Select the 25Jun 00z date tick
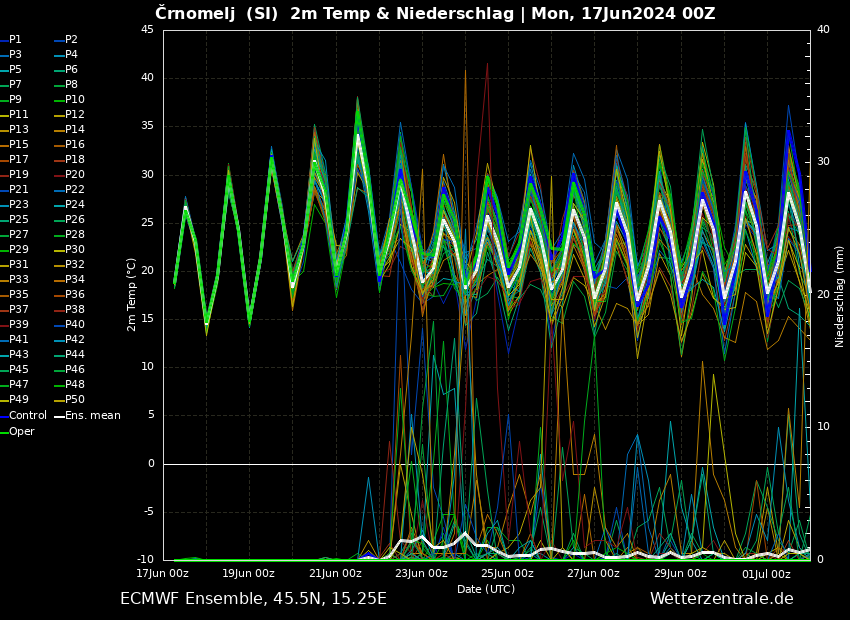The image size is (850, 620). tap(507, 574)
